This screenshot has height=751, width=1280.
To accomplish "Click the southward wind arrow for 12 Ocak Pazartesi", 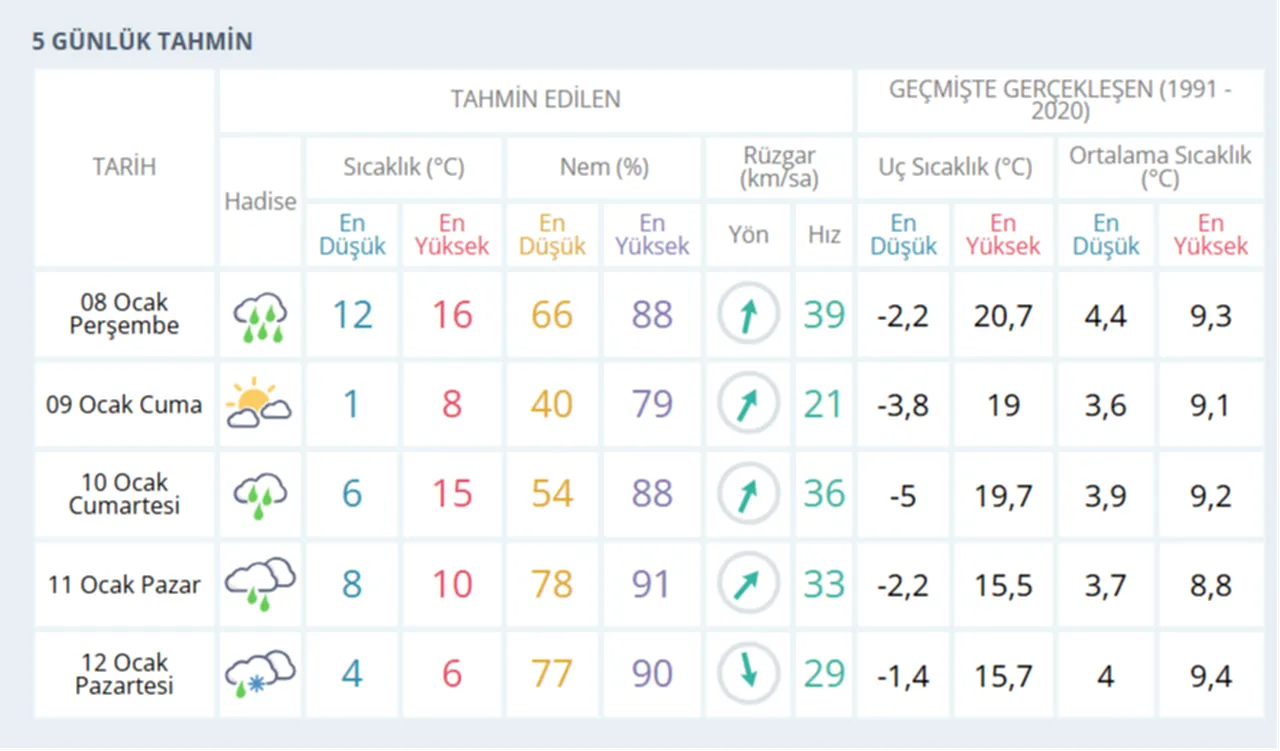I will point(748,673).
